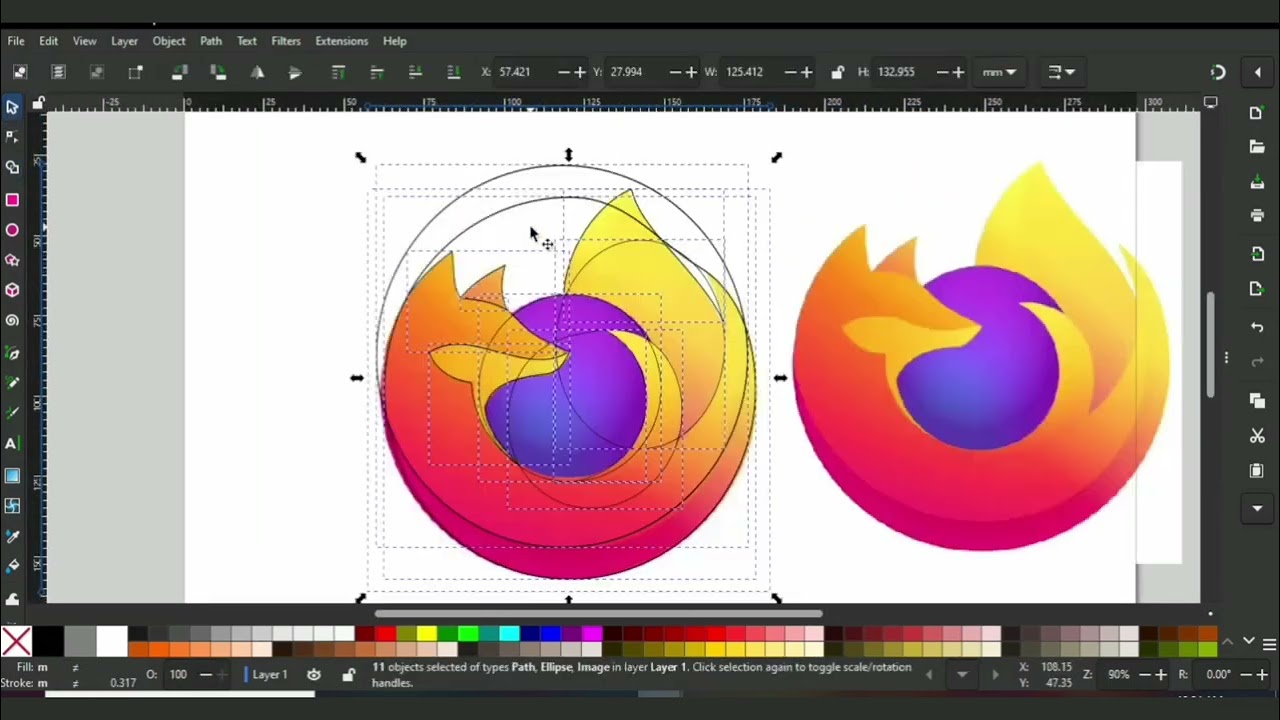Select the Selector arrow tool
1280x720 pixels.
coord(12,107)
